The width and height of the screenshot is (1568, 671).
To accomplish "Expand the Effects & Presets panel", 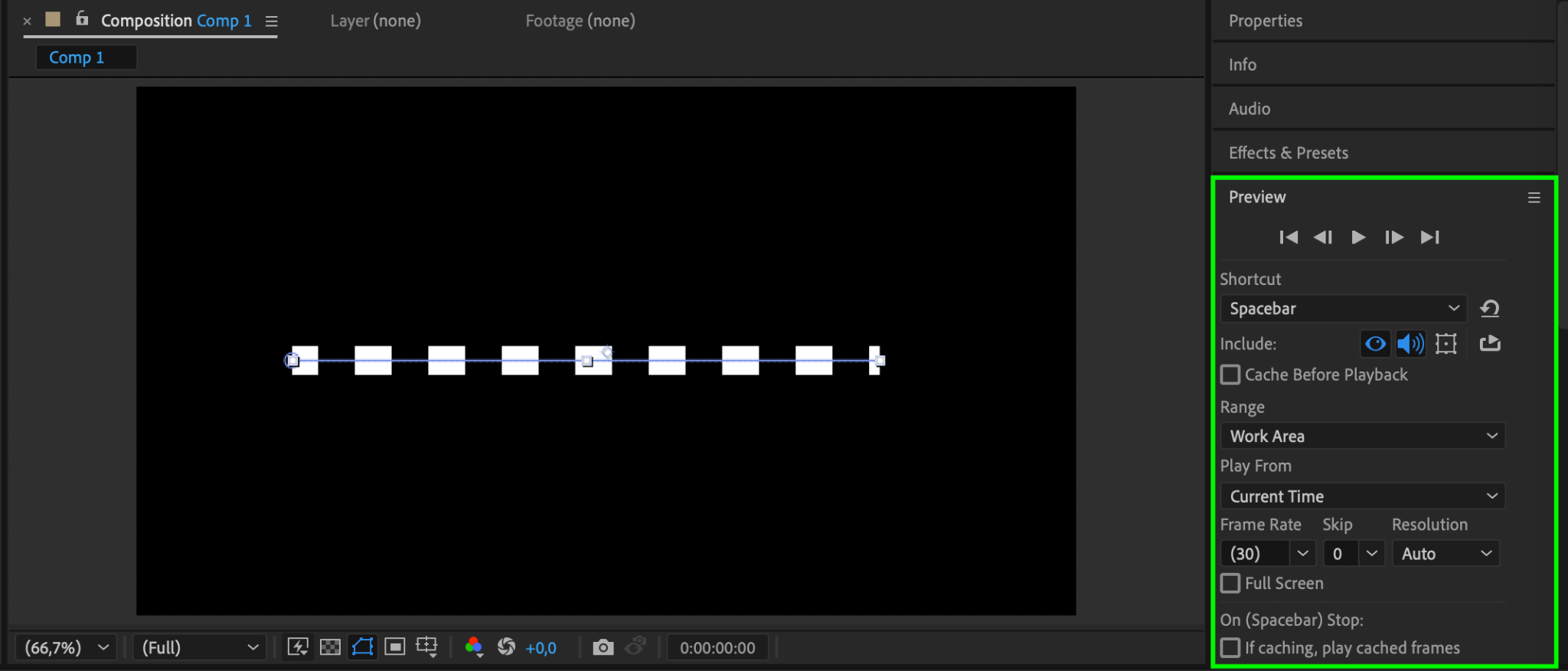I will [x=1289, y=152].
